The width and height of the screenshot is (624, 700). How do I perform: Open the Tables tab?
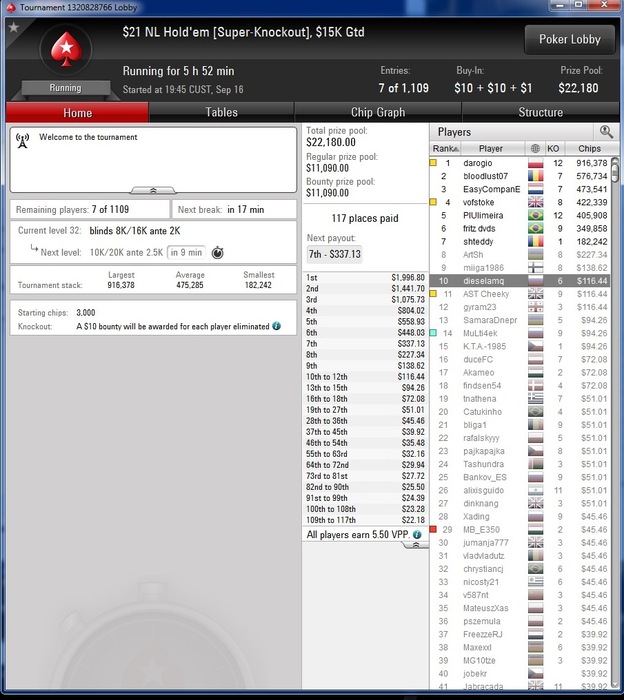(221, 112)
